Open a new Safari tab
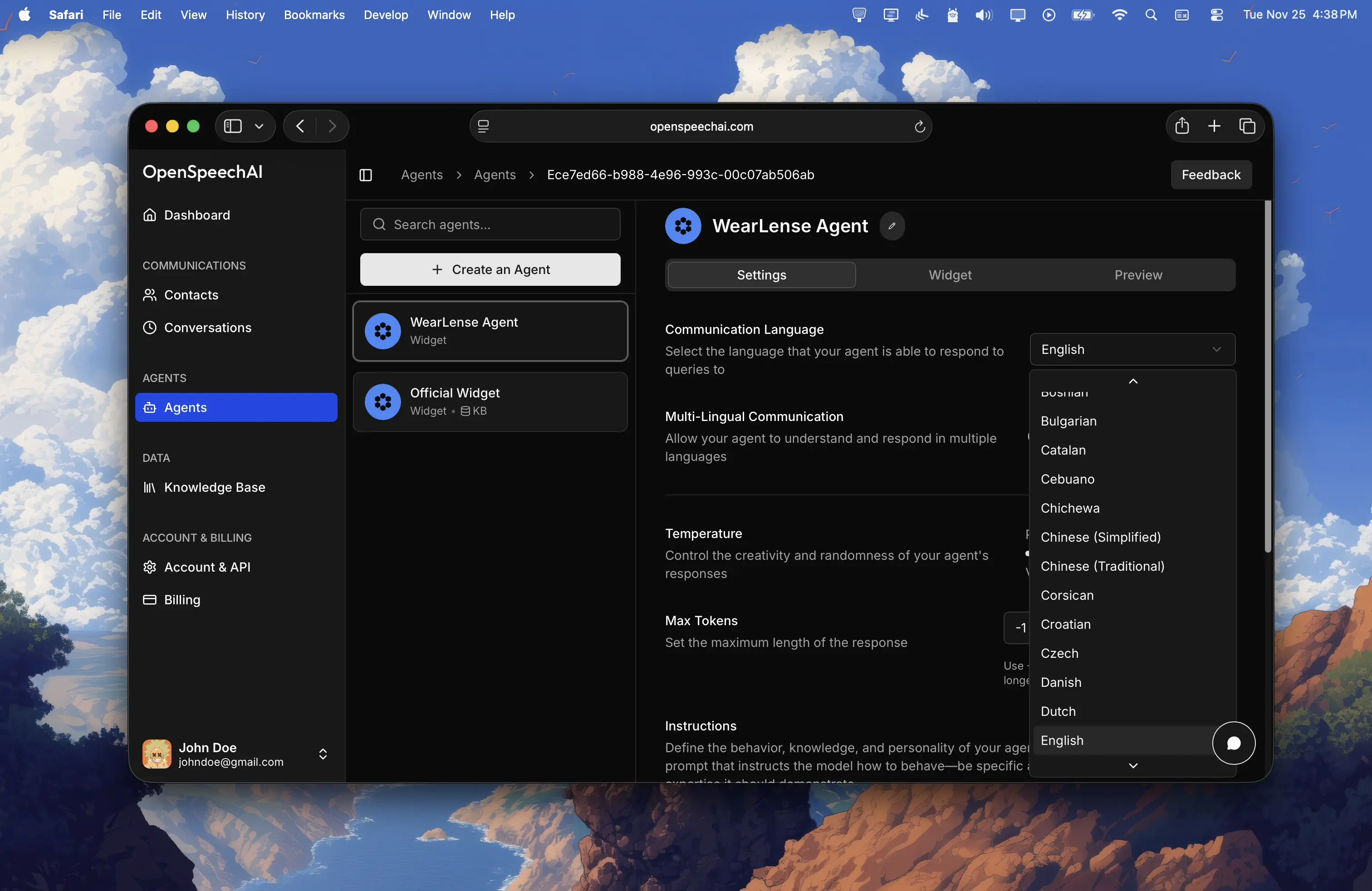The image size is (1372, 891). click(1214, 126)
